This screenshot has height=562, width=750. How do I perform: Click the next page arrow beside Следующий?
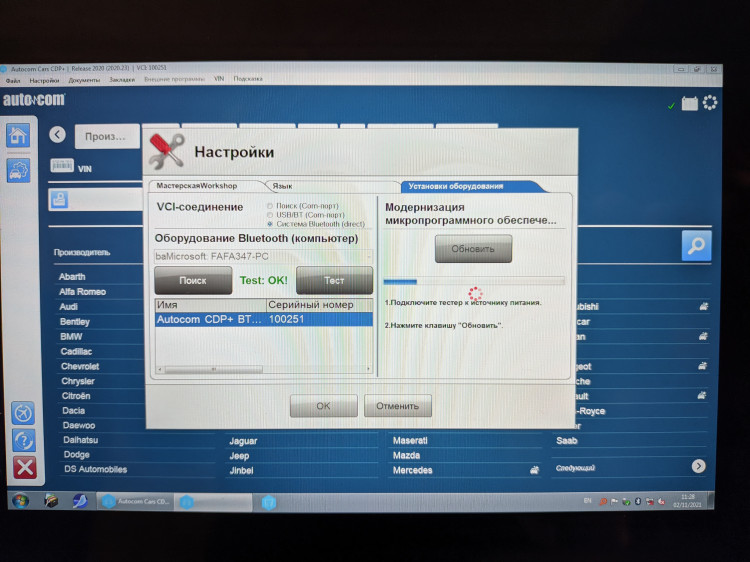tap(698, 466)
